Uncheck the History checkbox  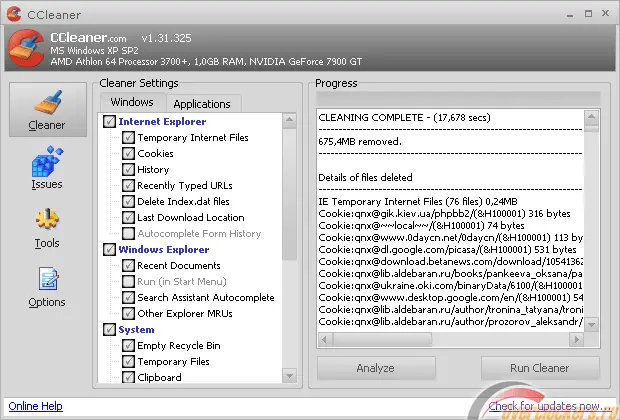tap(128, 169)
